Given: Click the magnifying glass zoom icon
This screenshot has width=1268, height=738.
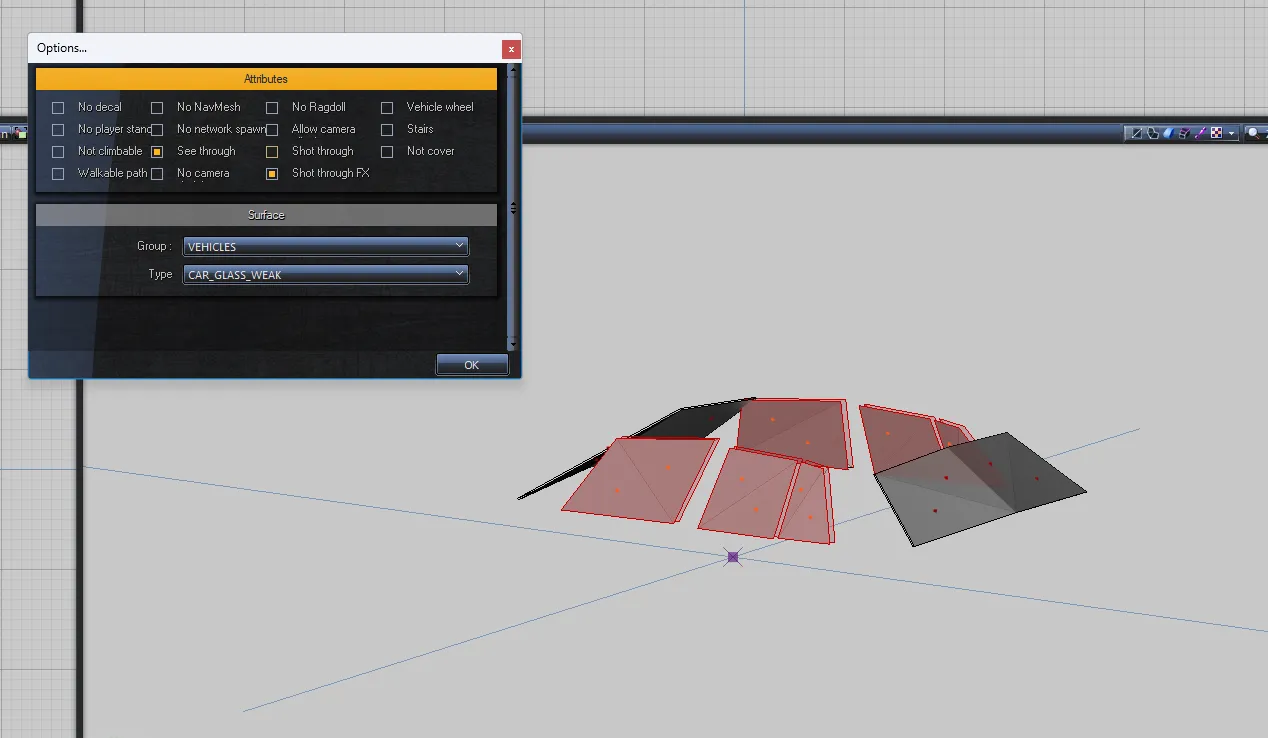Looking at the screenshot, I should click(x=1254, y=133).
